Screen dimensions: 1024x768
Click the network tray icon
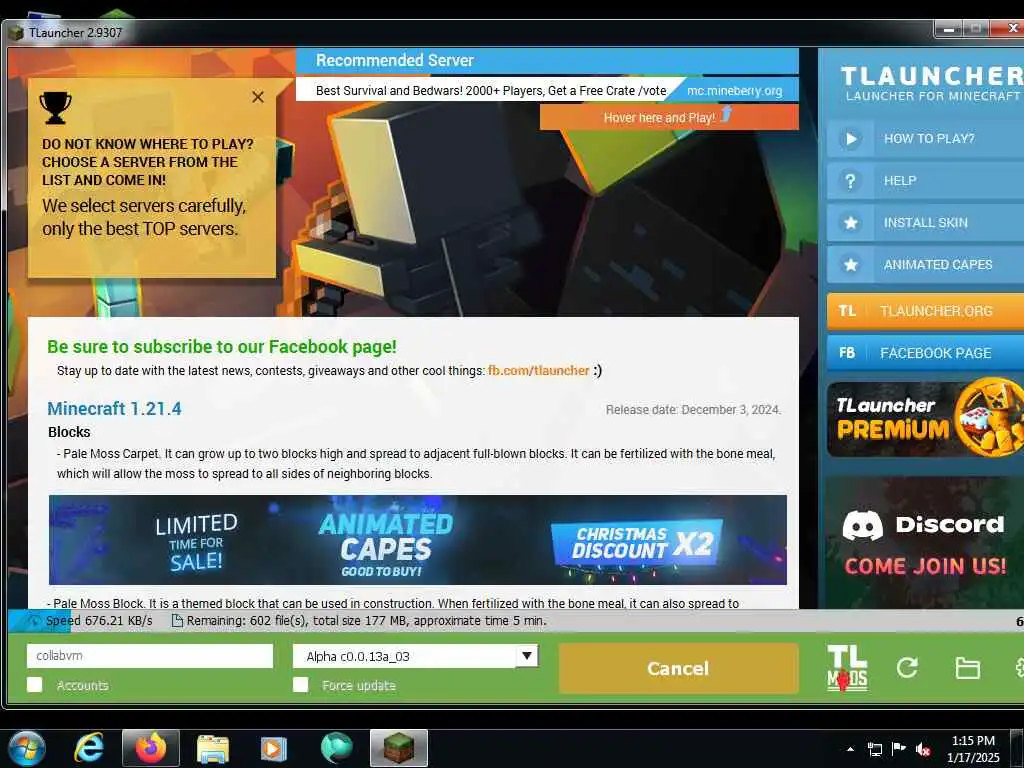[874, 749]
